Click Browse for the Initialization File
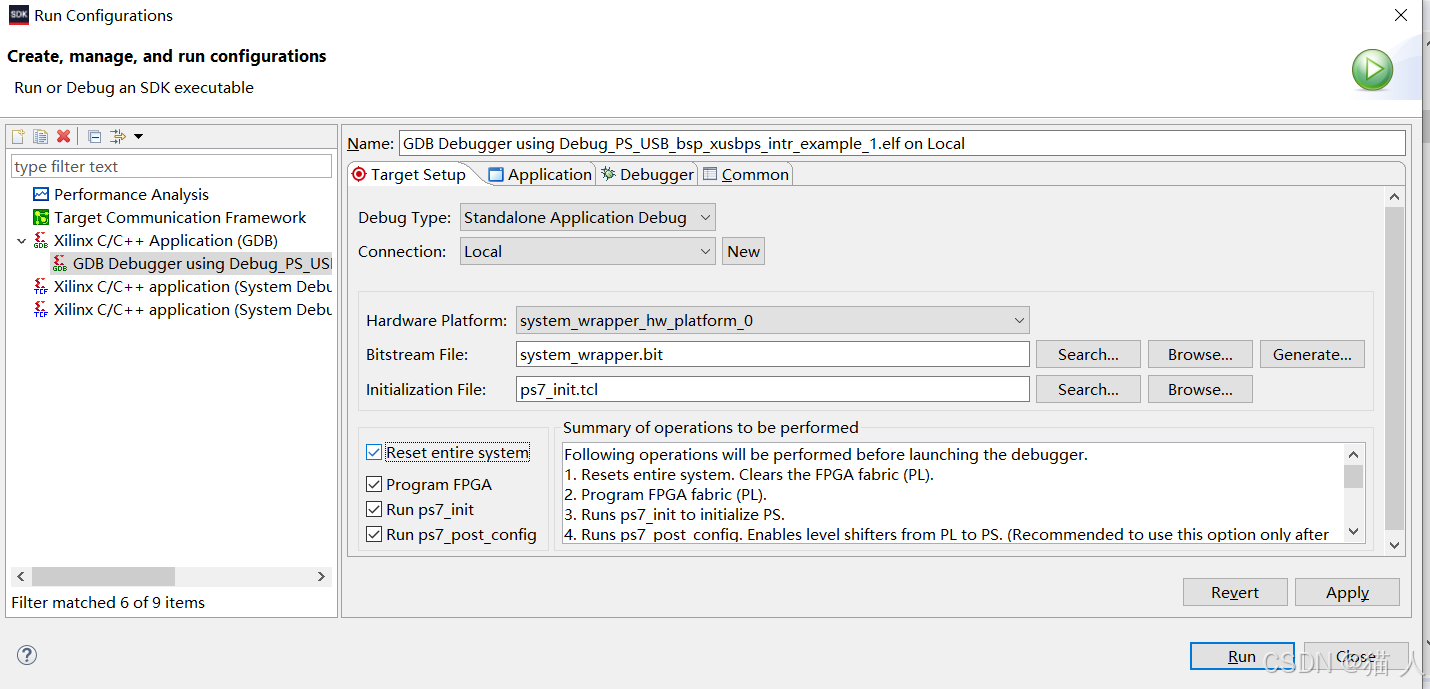 pyautogui.click(x=1200, y=389)
